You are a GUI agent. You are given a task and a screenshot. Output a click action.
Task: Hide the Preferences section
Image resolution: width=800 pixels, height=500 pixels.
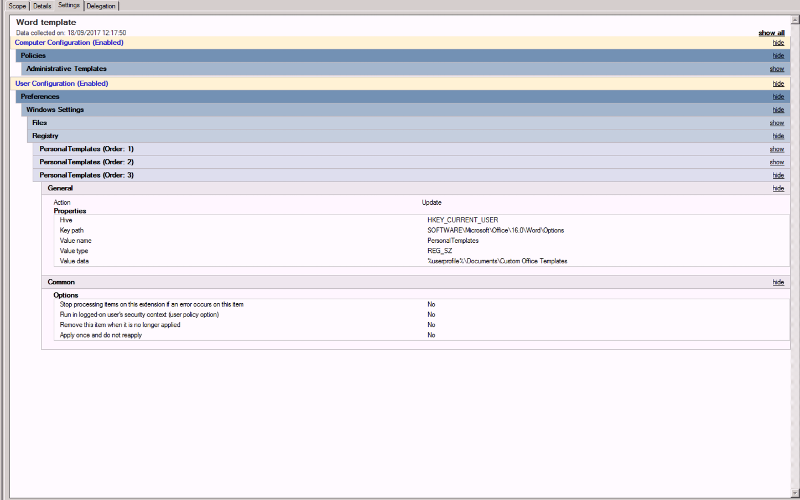point(778,97)
